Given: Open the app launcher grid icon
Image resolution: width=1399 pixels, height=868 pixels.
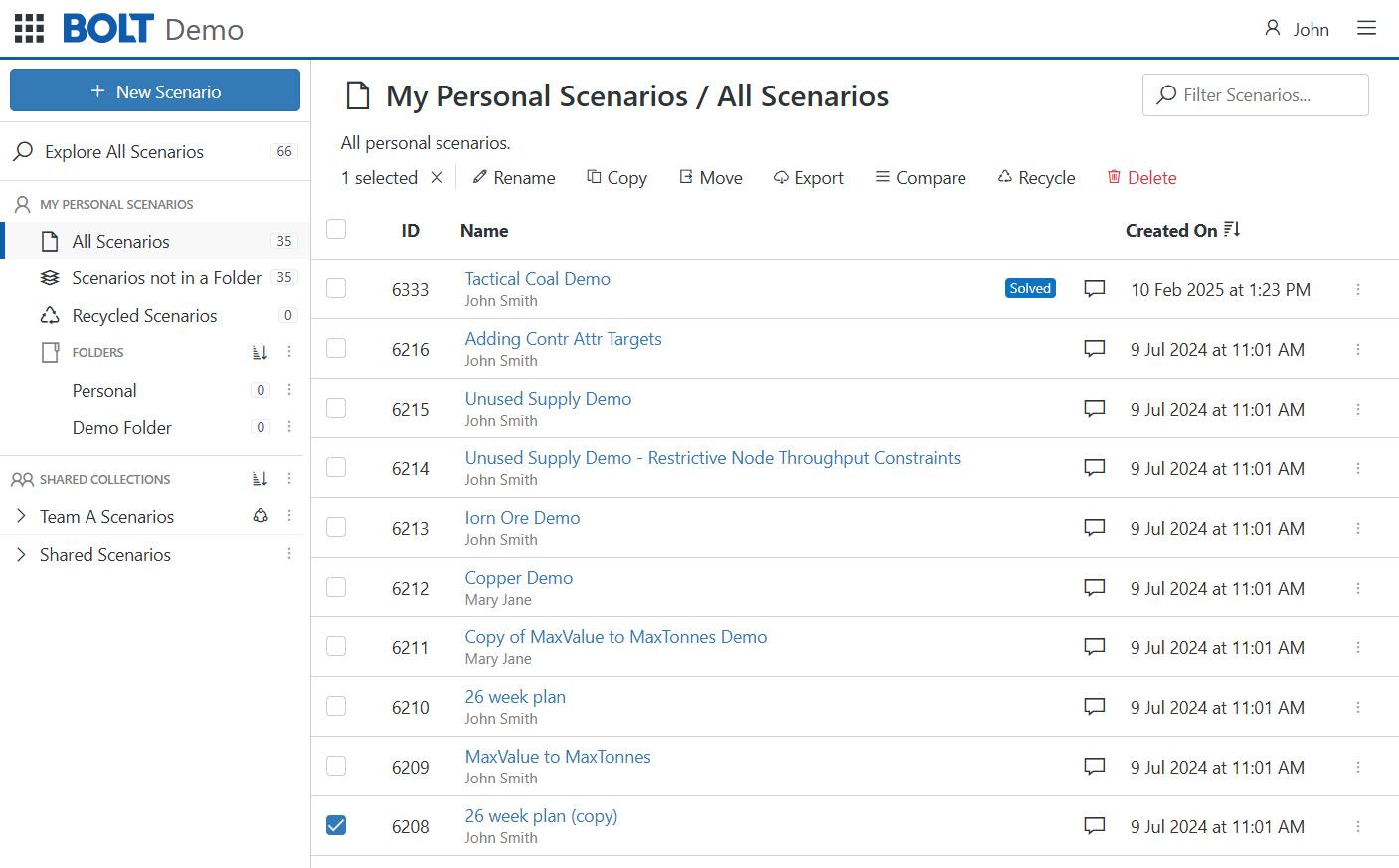Looking at the screenshot, I should click(x=30, y=29).
